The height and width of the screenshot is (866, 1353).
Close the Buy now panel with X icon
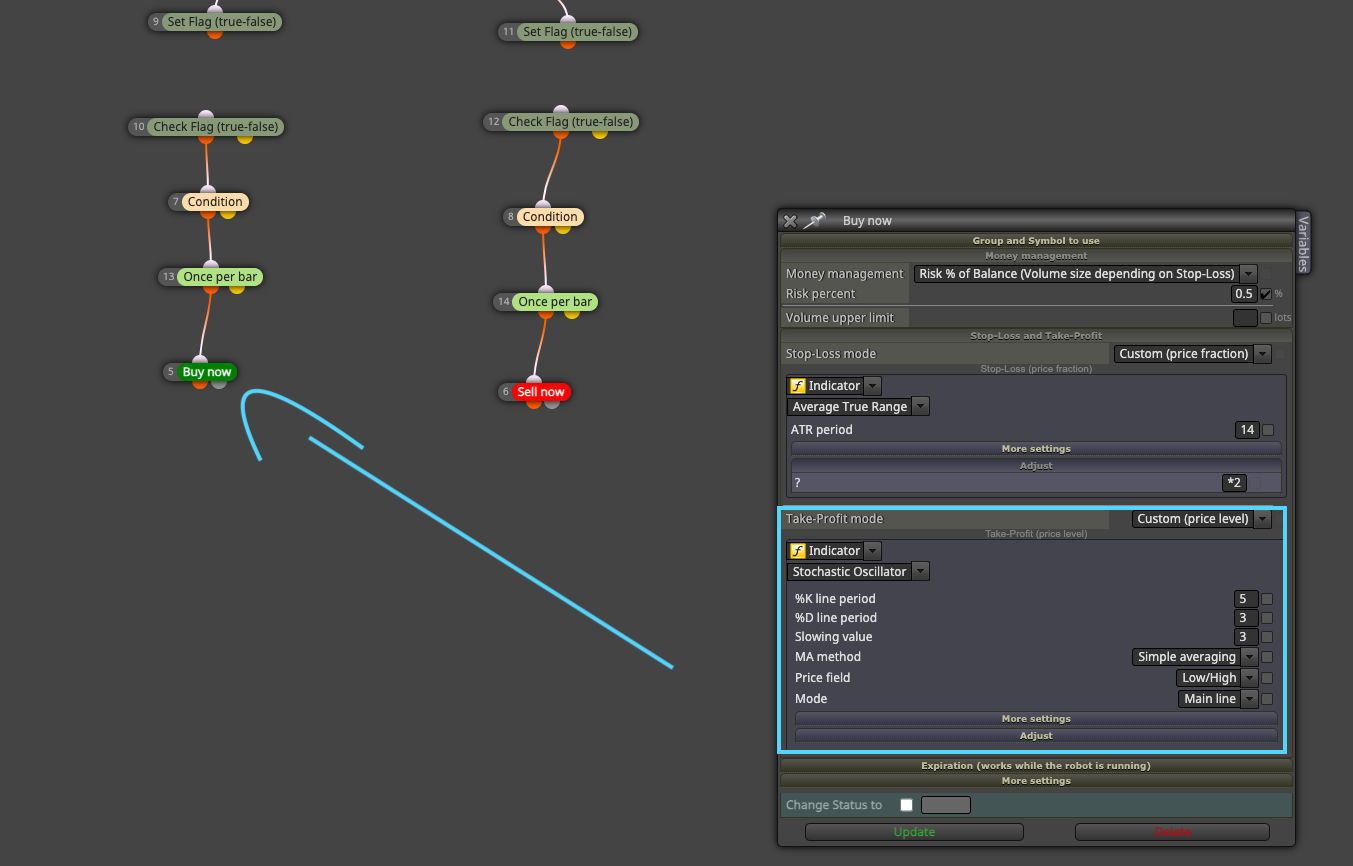790,221
